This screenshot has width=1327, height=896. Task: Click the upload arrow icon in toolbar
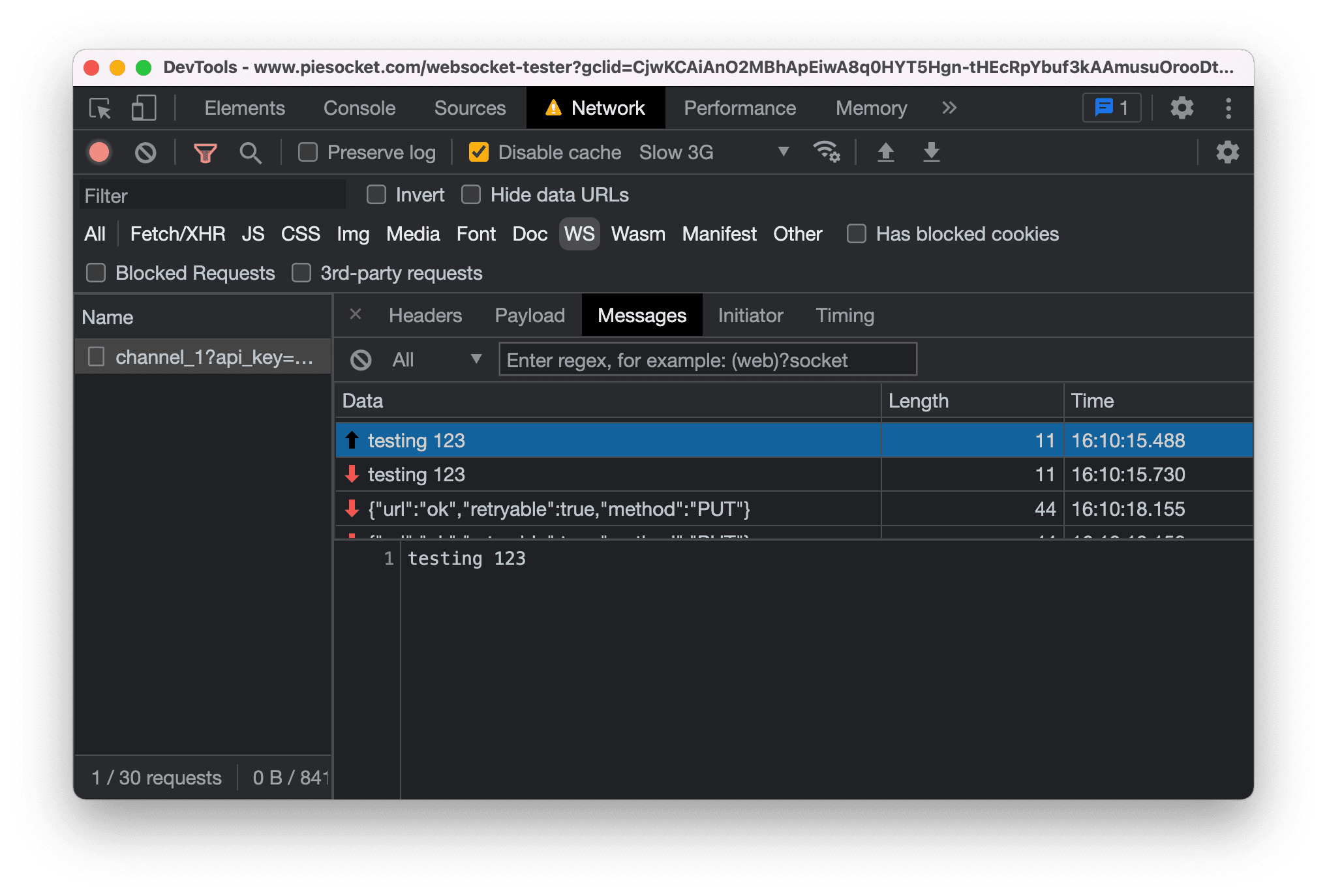pyautogui.click(x=884, y=152)
